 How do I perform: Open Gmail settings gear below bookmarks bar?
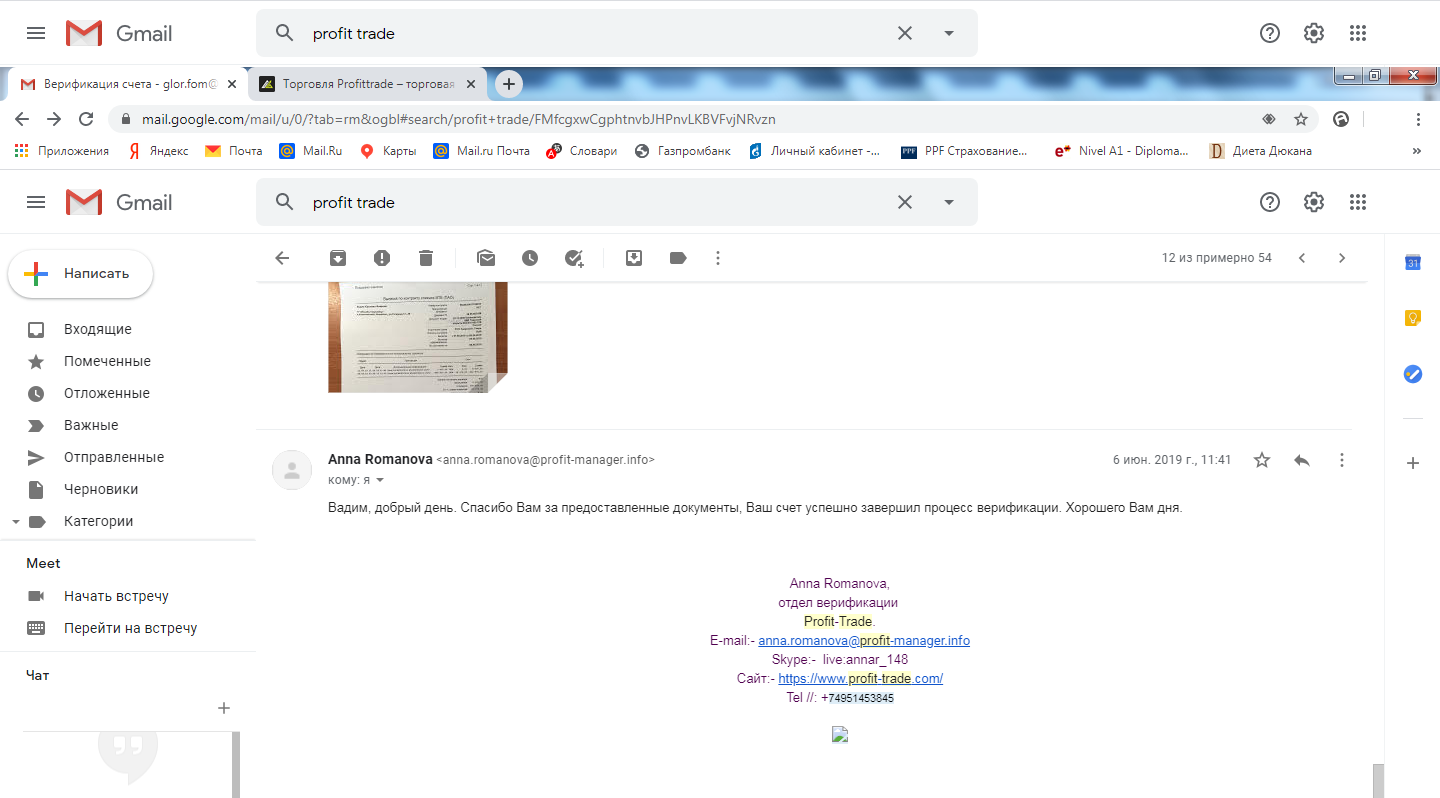[1314, 202]
